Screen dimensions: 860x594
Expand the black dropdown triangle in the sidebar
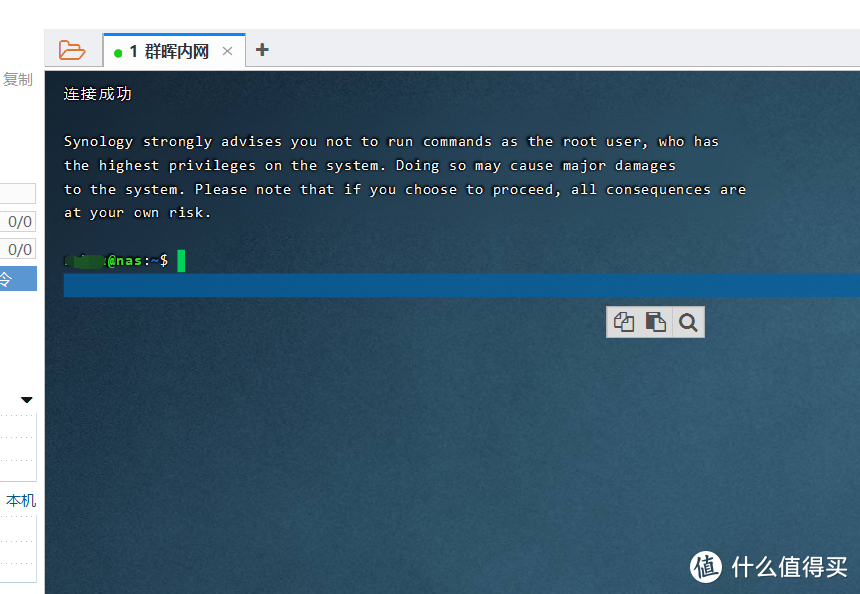pyautogui.click(x=26, y=400)
